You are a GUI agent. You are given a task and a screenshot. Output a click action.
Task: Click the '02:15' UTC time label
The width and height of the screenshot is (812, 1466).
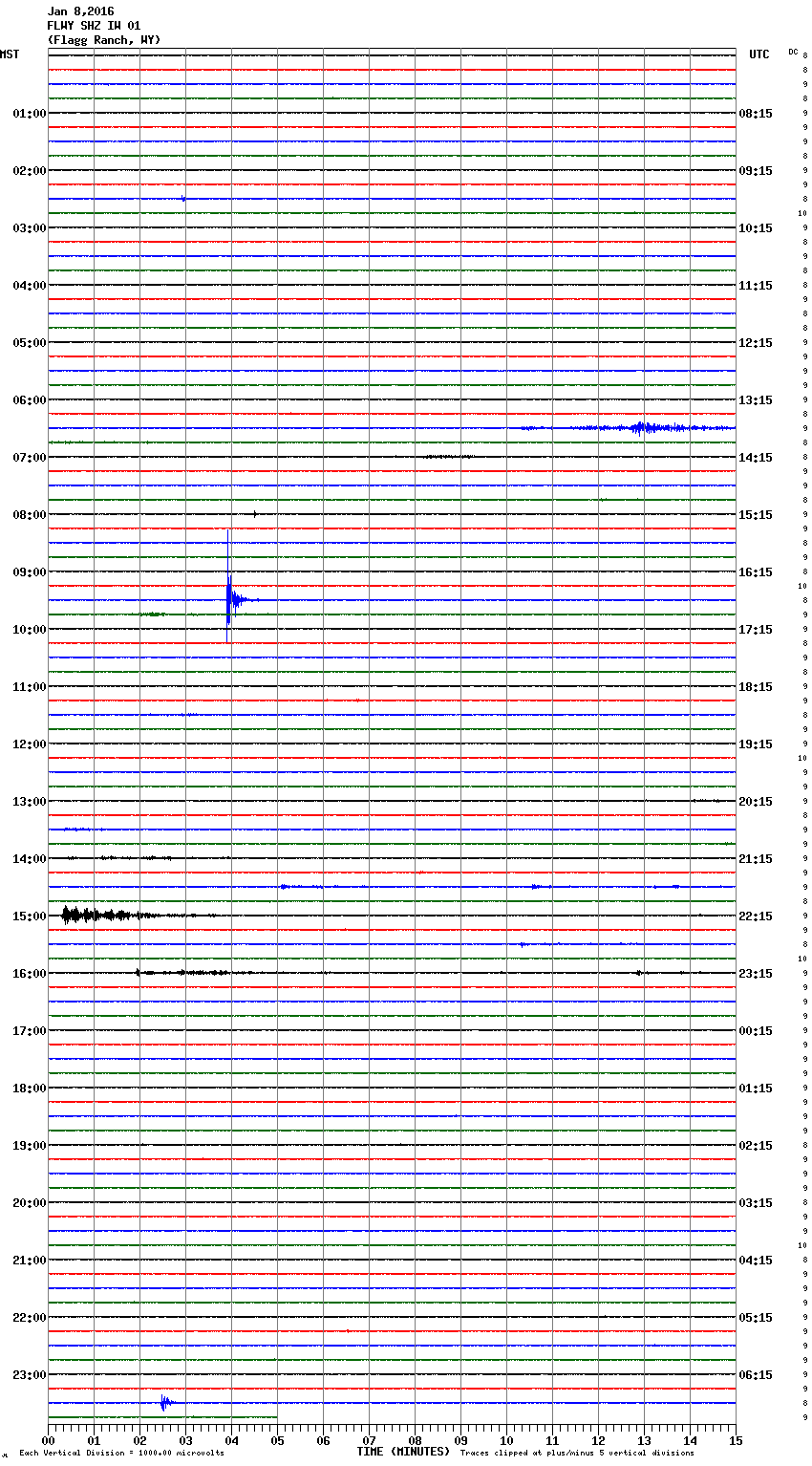756,1146
